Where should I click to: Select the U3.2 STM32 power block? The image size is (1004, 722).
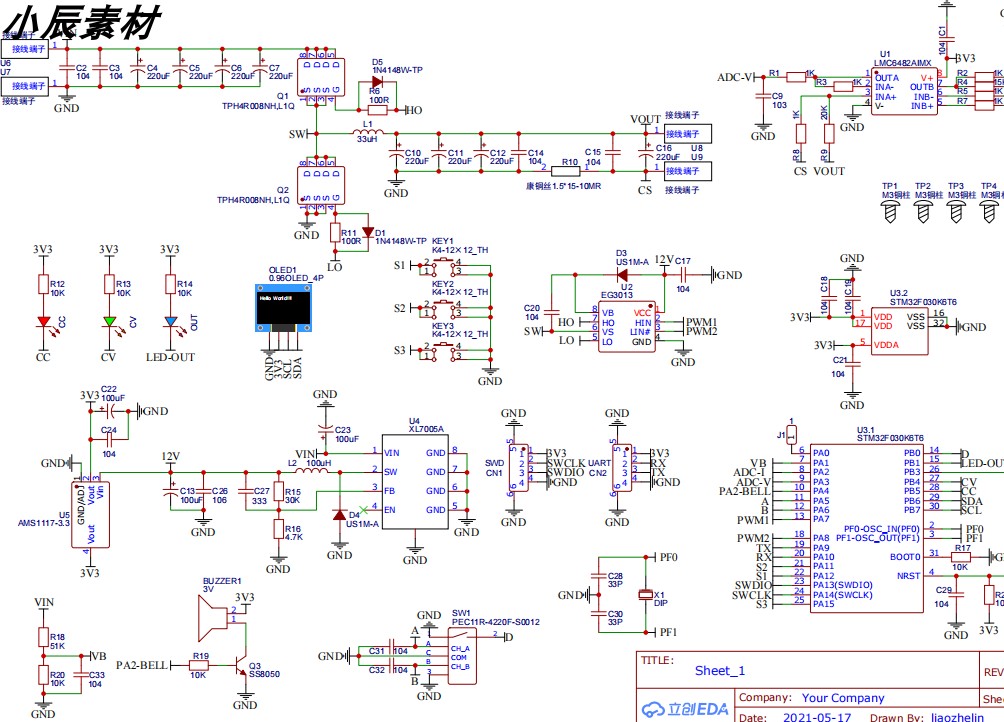pos(900,331)
